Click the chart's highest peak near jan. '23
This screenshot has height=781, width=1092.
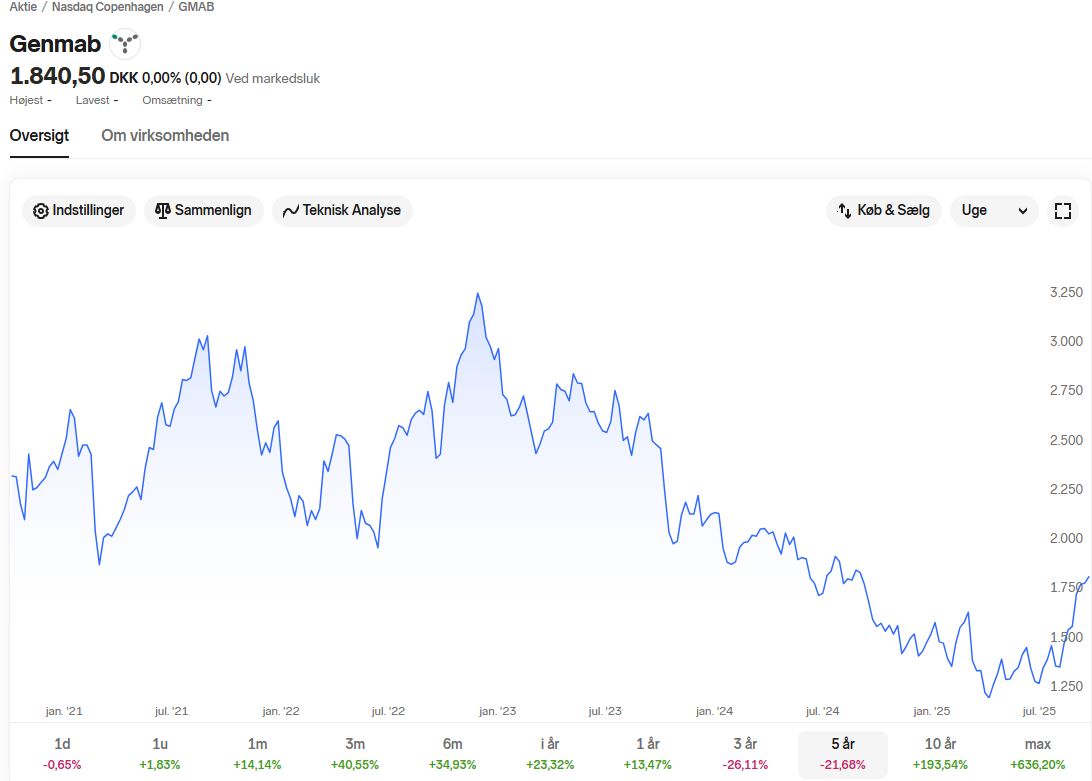tap(478, 294)
